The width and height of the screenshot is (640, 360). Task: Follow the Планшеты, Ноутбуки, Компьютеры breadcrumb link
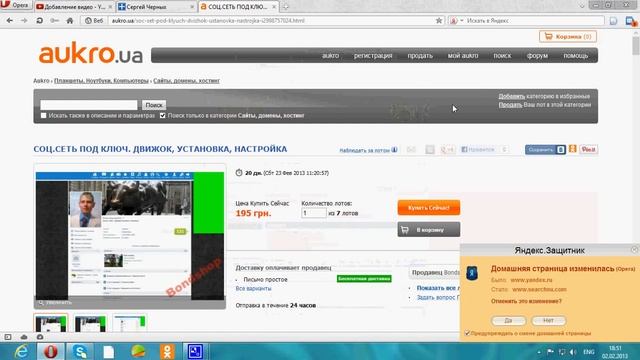(x=101, y=81)
